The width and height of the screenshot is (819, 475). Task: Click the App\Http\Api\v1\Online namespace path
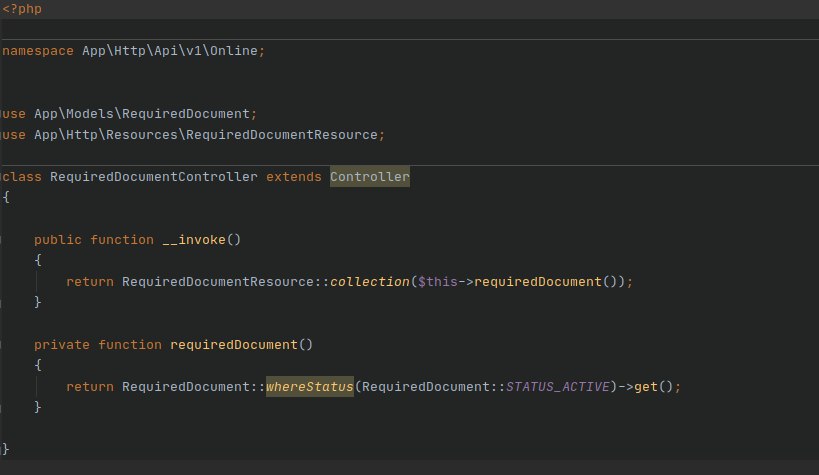(x=170, y=51)
